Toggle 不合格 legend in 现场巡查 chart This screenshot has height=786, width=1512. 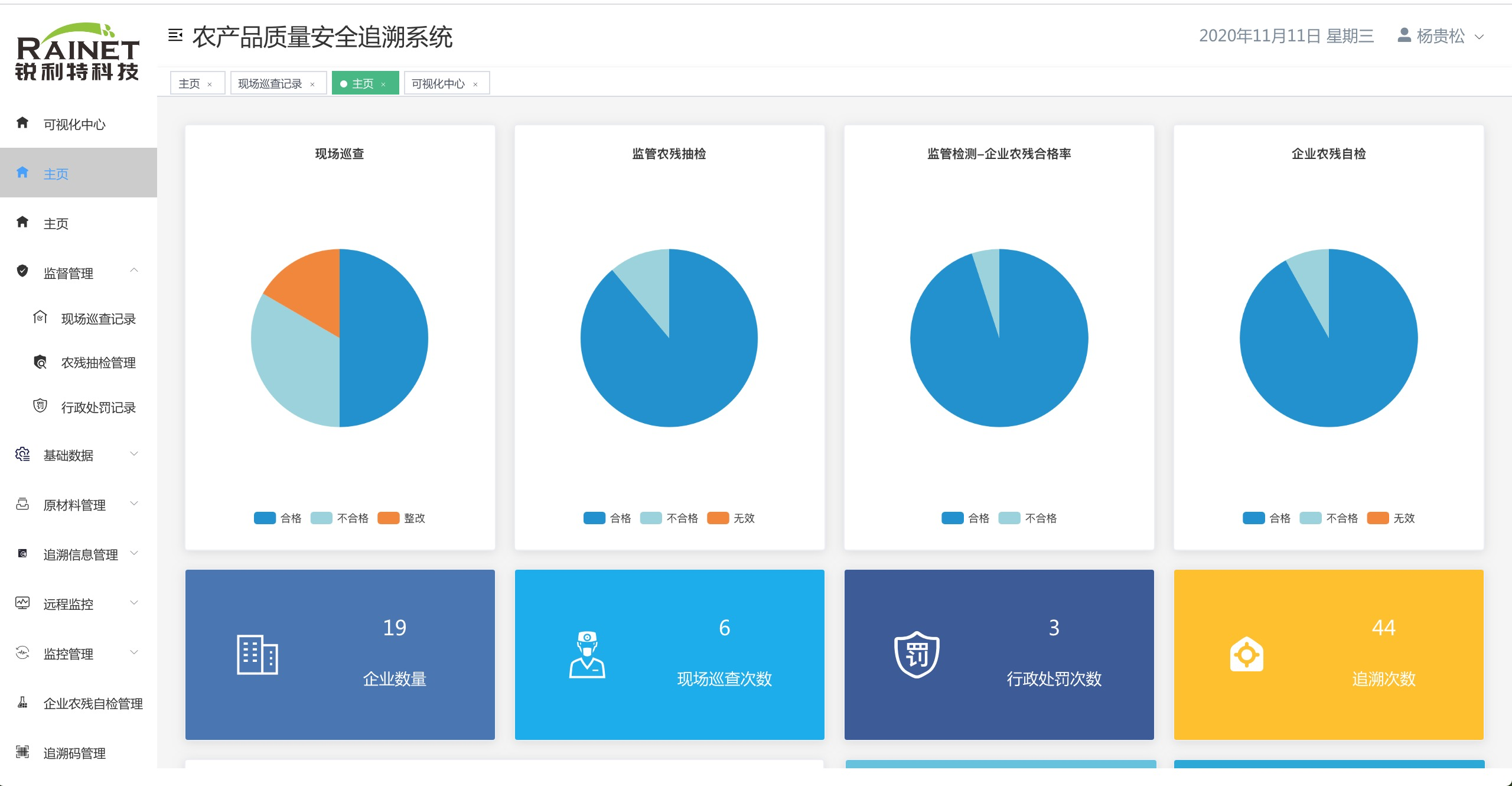click(340, 518)
